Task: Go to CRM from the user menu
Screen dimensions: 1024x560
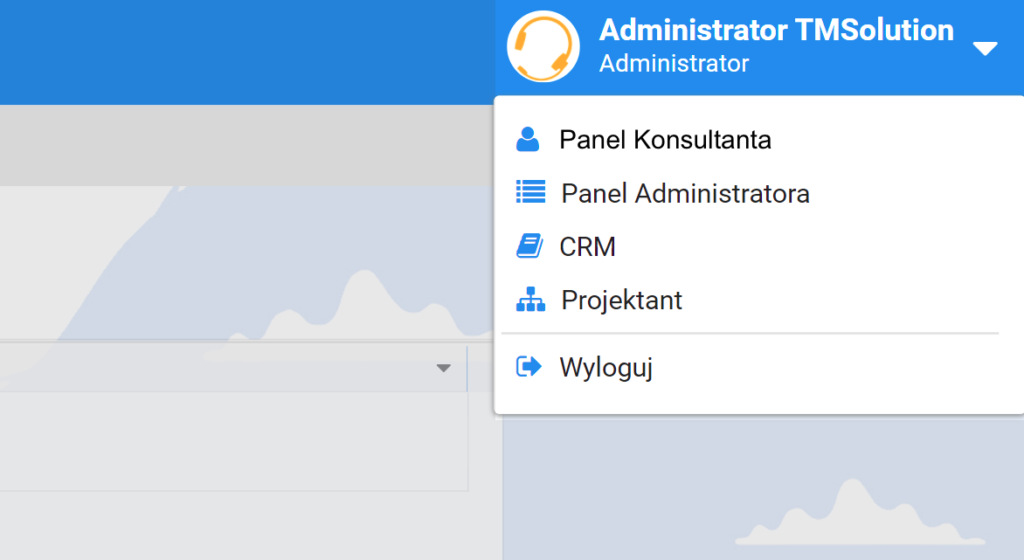Action: pos(587,247)
